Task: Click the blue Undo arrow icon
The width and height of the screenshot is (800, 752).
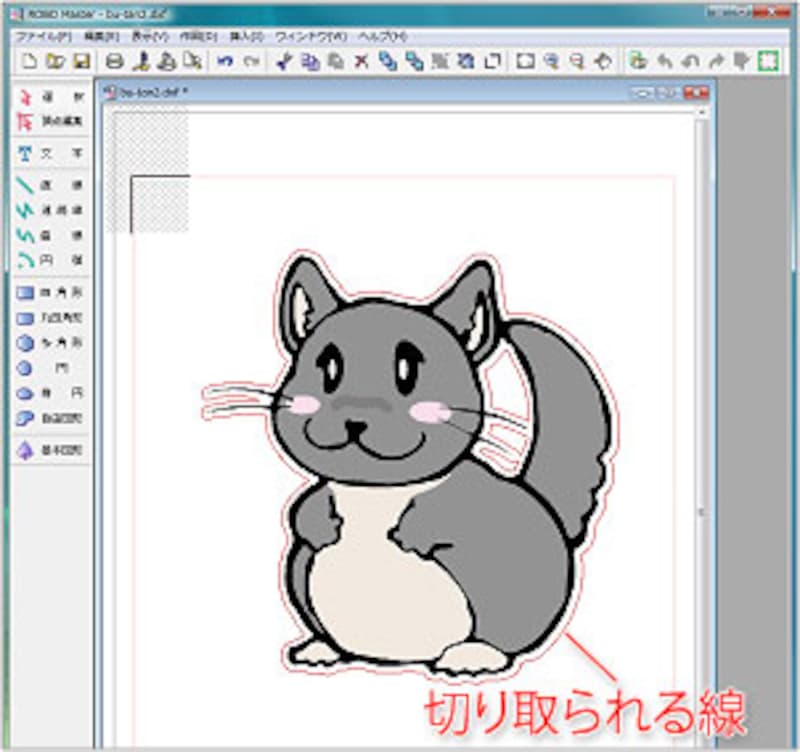Action: pos(225,61)
